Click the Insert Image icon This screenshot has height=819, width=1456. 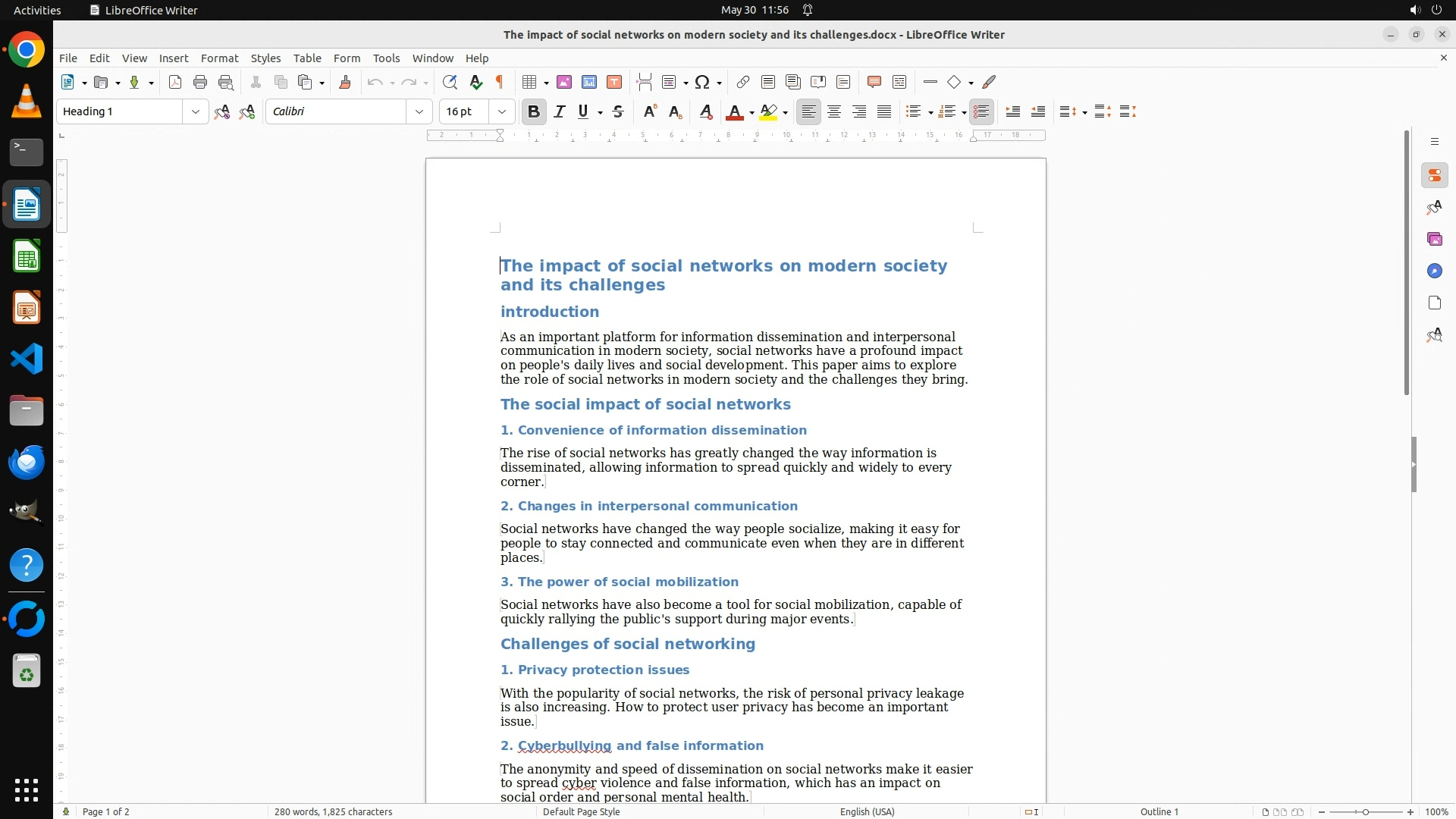[x=564, y=83]
